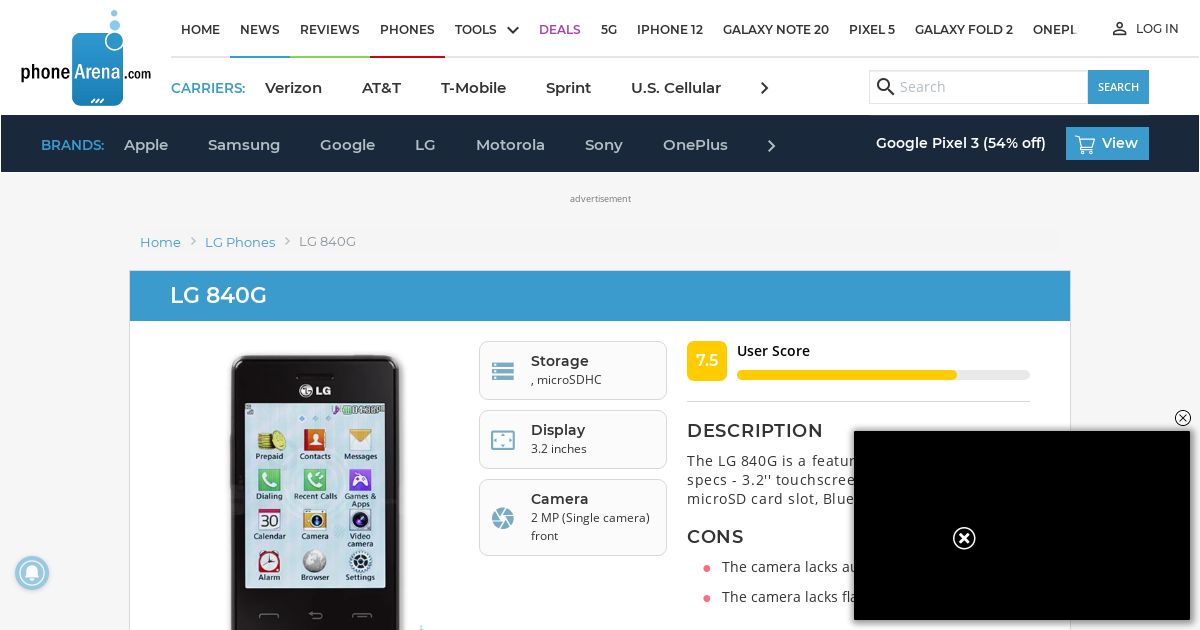Open the Display 3.2 inches spec card

(x=573, y=439)
